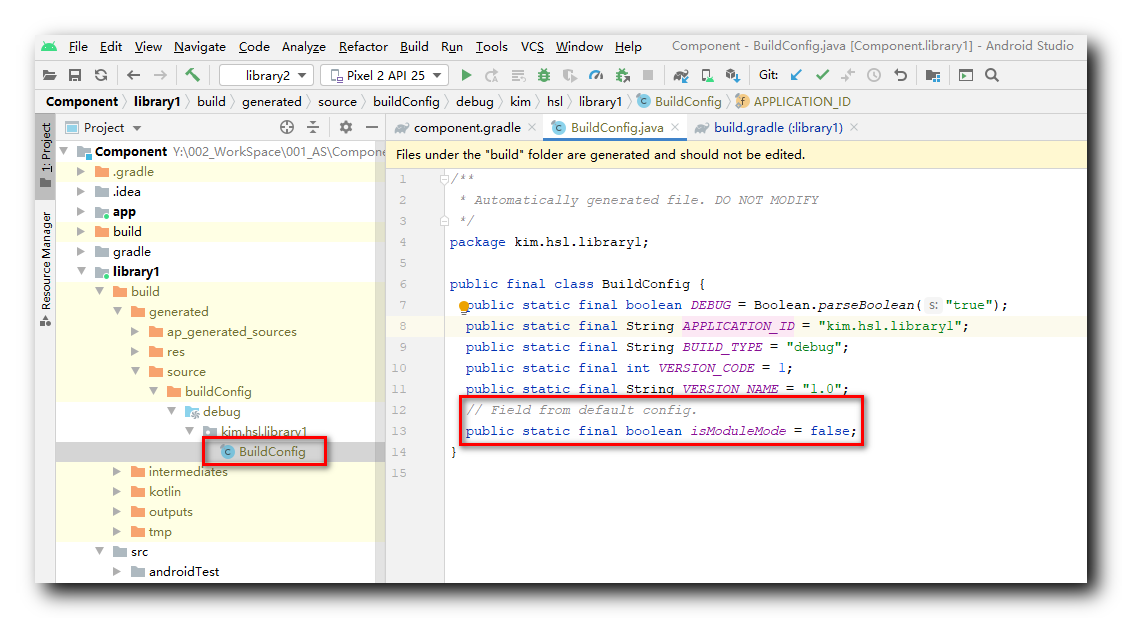Expand the .gradle folder
1122x618 pixels.
(81, 172)
